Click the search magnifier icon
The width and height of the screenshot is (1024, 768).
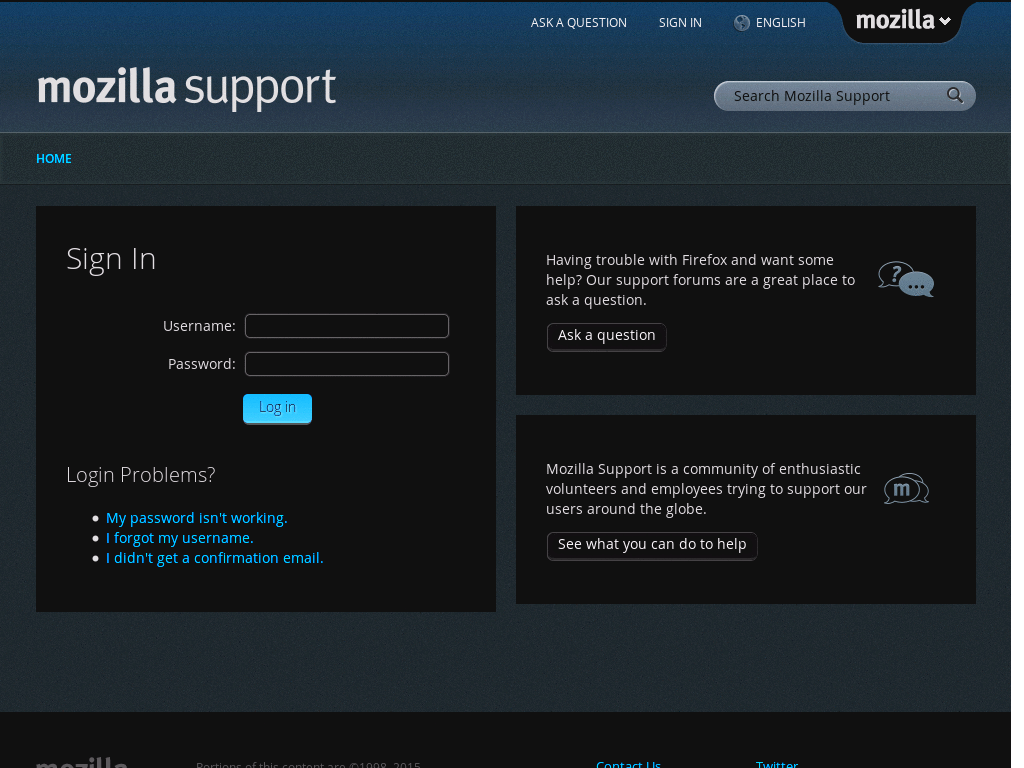point(955,95)
